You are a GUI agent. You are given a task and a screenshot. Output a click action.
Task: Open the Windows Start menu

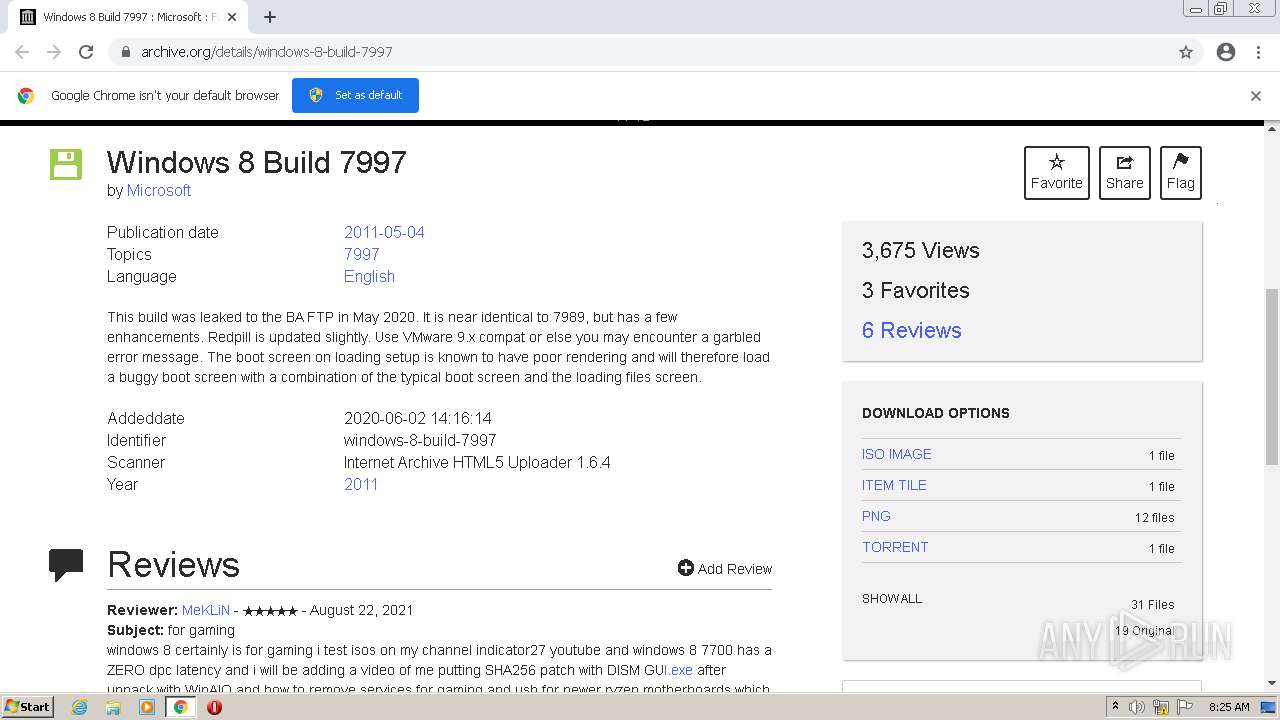click(28, 706)
